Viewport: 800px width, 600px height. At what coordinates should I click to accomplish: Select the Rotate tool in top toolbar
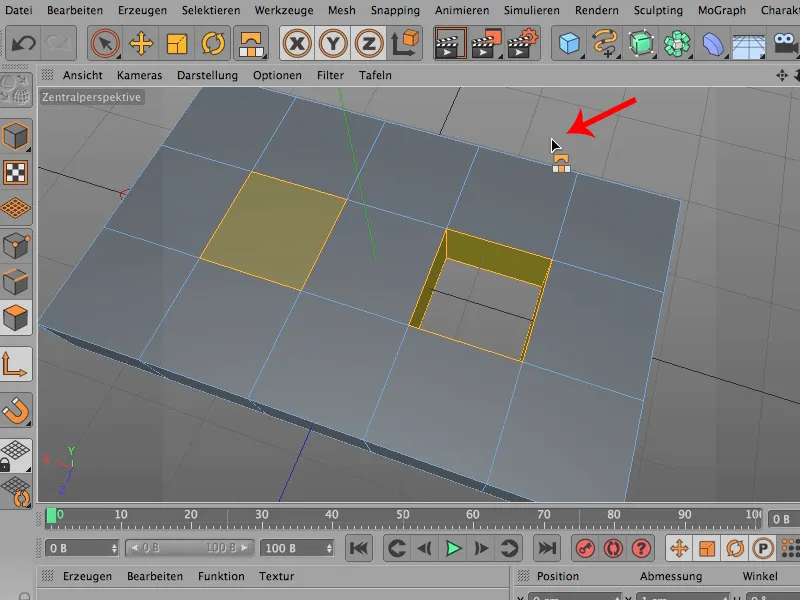click(x=213, y=44)
